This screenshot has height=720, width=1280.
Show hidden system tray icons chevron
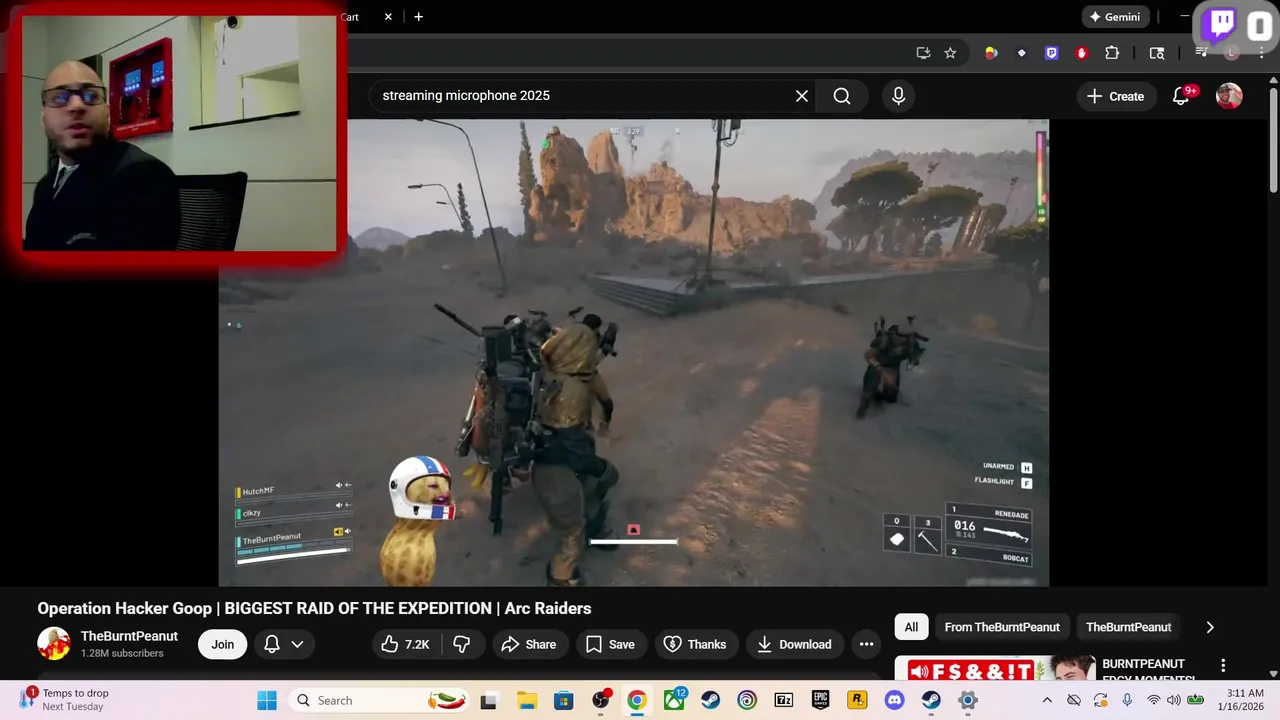coord(1047,700)
